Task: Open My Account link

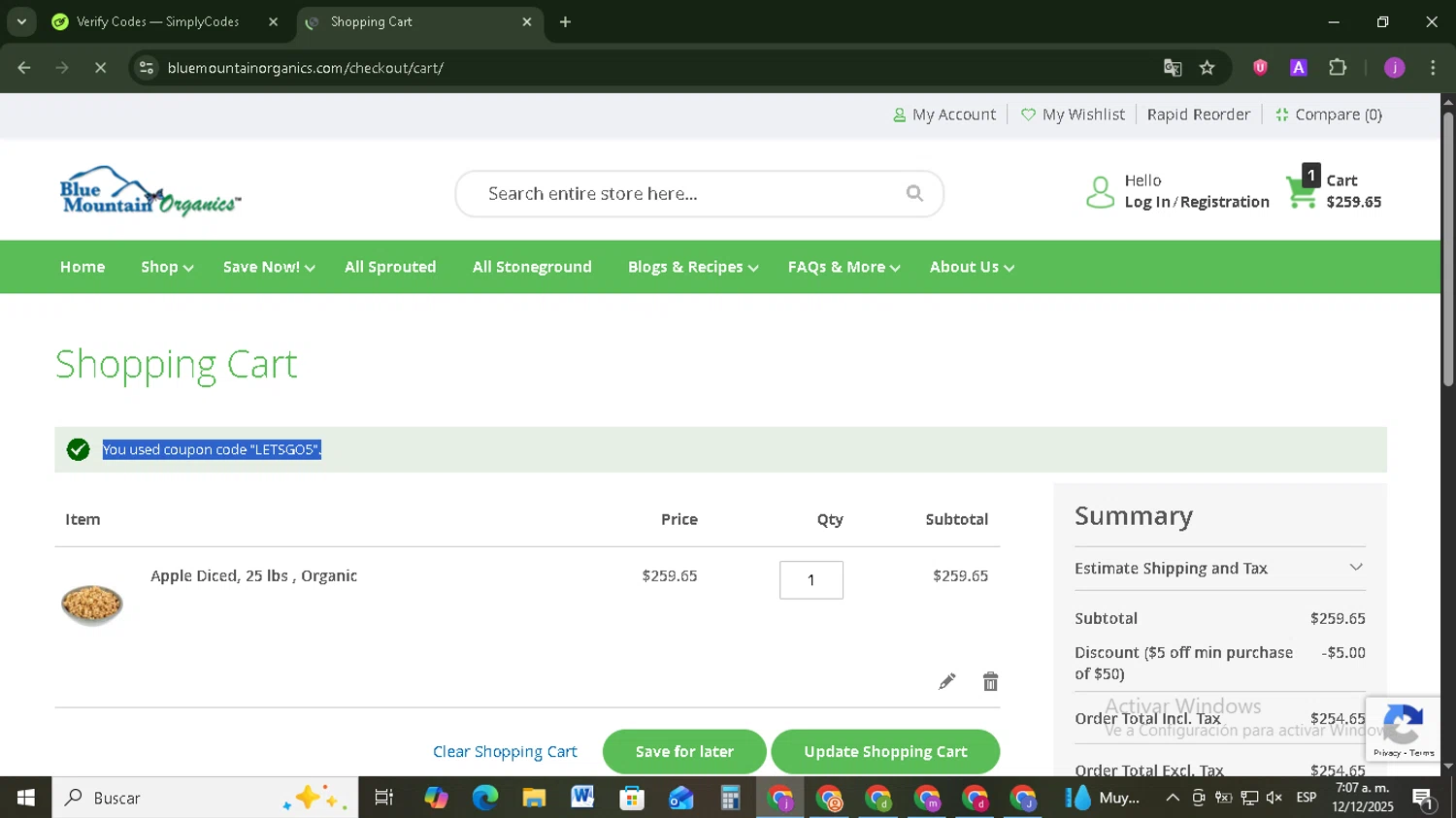Action: coord(944,115)
